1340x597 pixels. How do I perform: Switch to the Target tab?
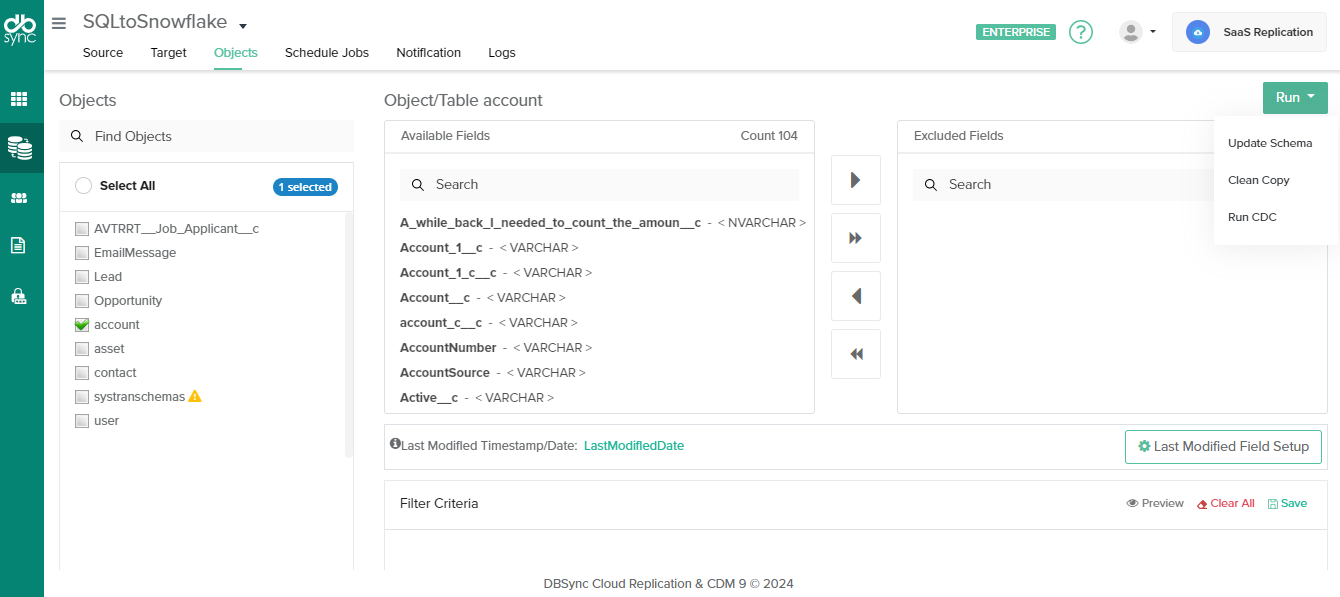(x=168, y=53)
